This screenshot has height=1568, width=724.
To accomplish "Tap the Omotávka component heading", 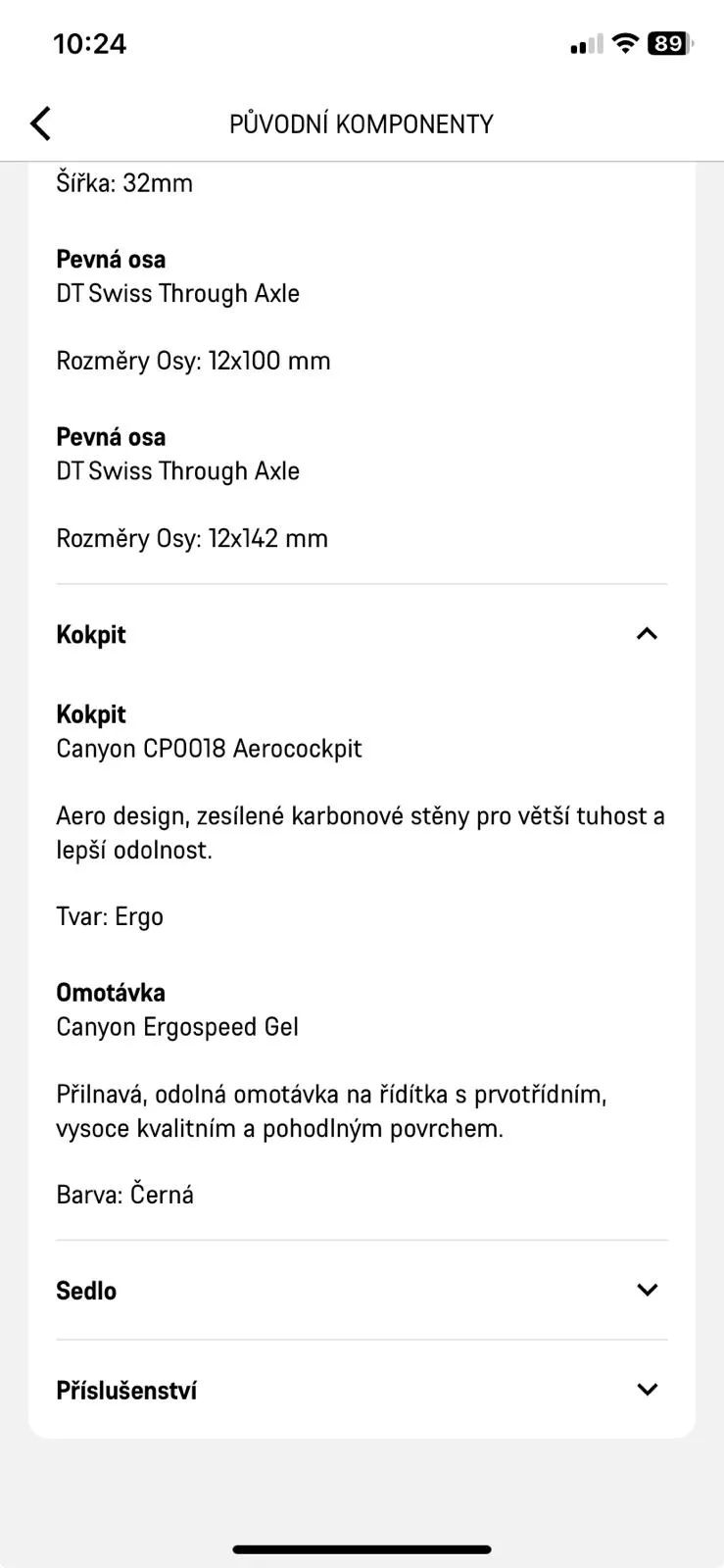I will (111, 993).
